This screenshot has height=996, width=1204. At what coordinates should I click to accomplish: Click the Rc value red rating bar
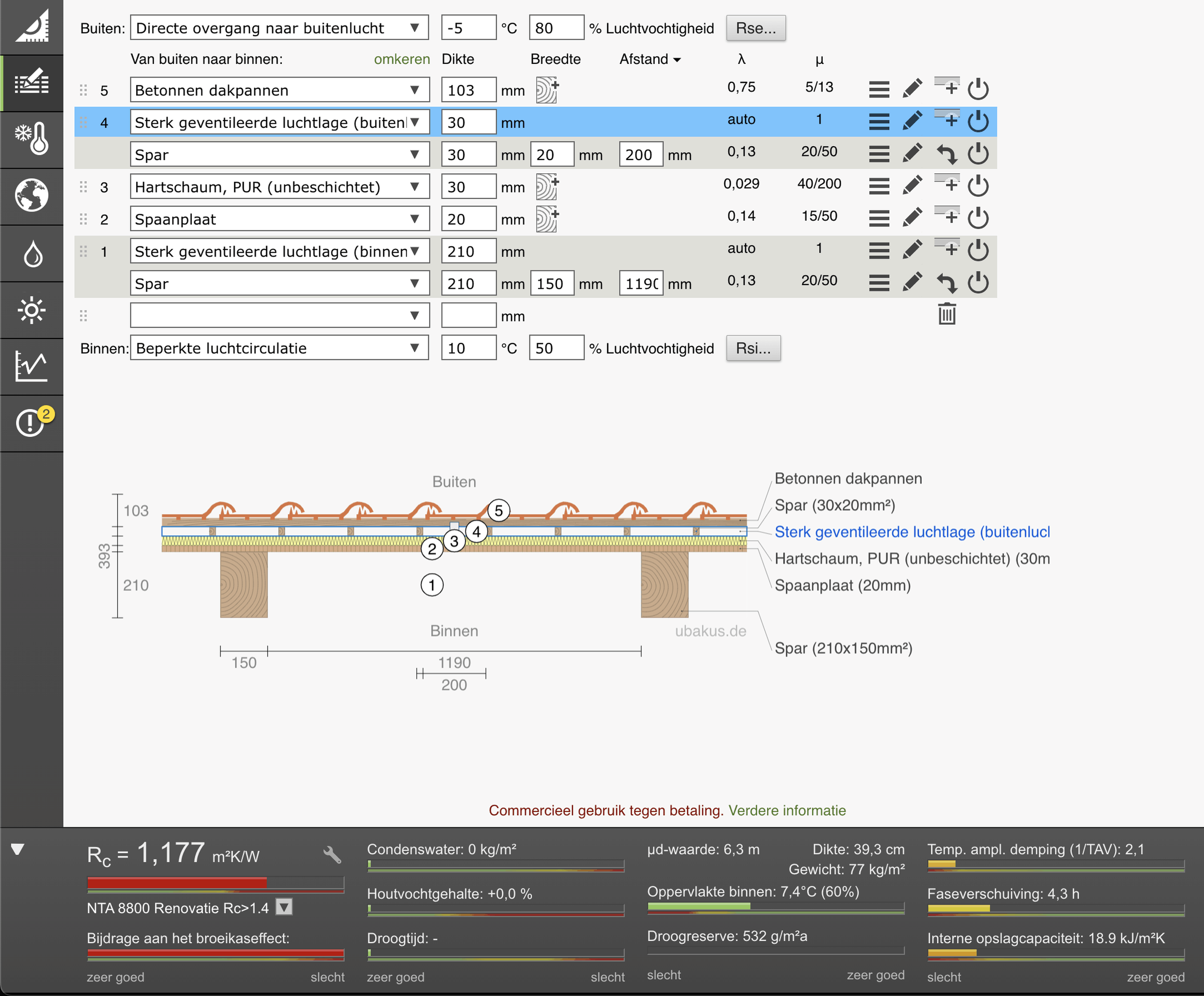point(216,884)
